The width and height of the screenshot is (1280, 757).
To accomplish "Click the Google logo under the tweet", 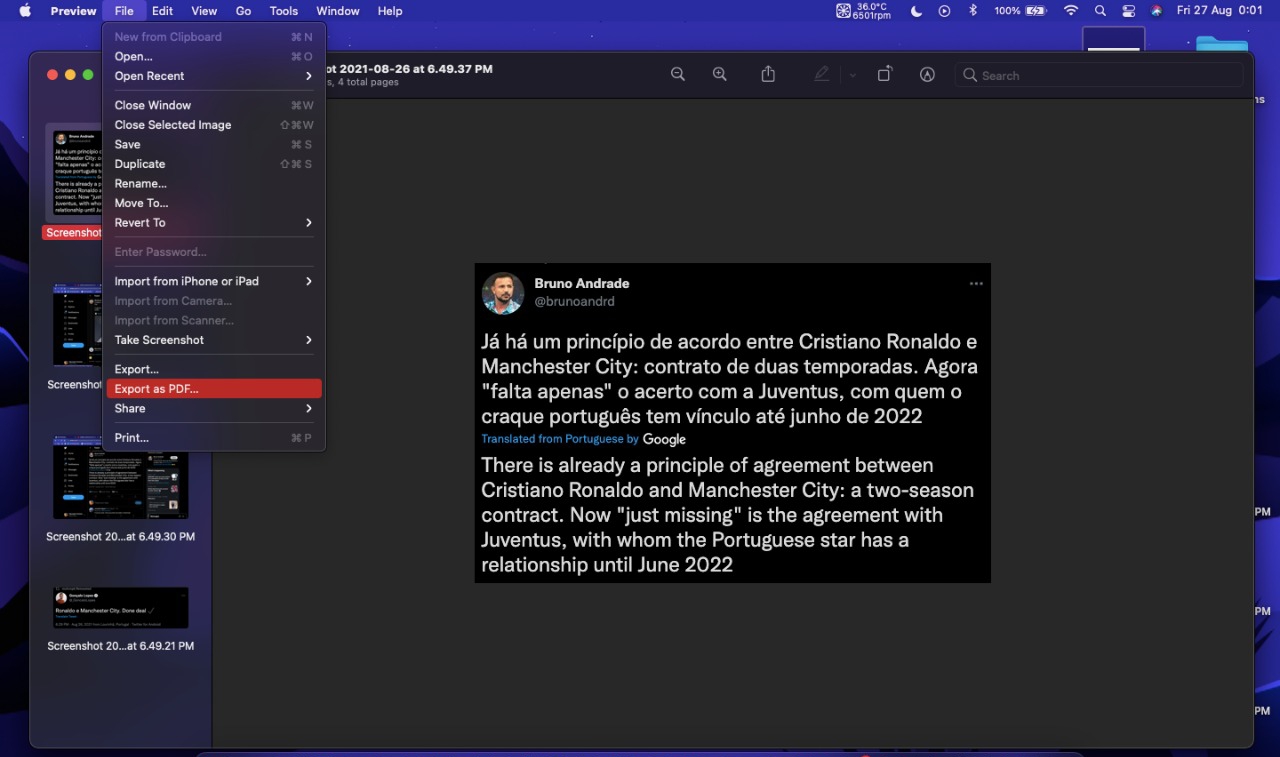I will tap(664, 440).
